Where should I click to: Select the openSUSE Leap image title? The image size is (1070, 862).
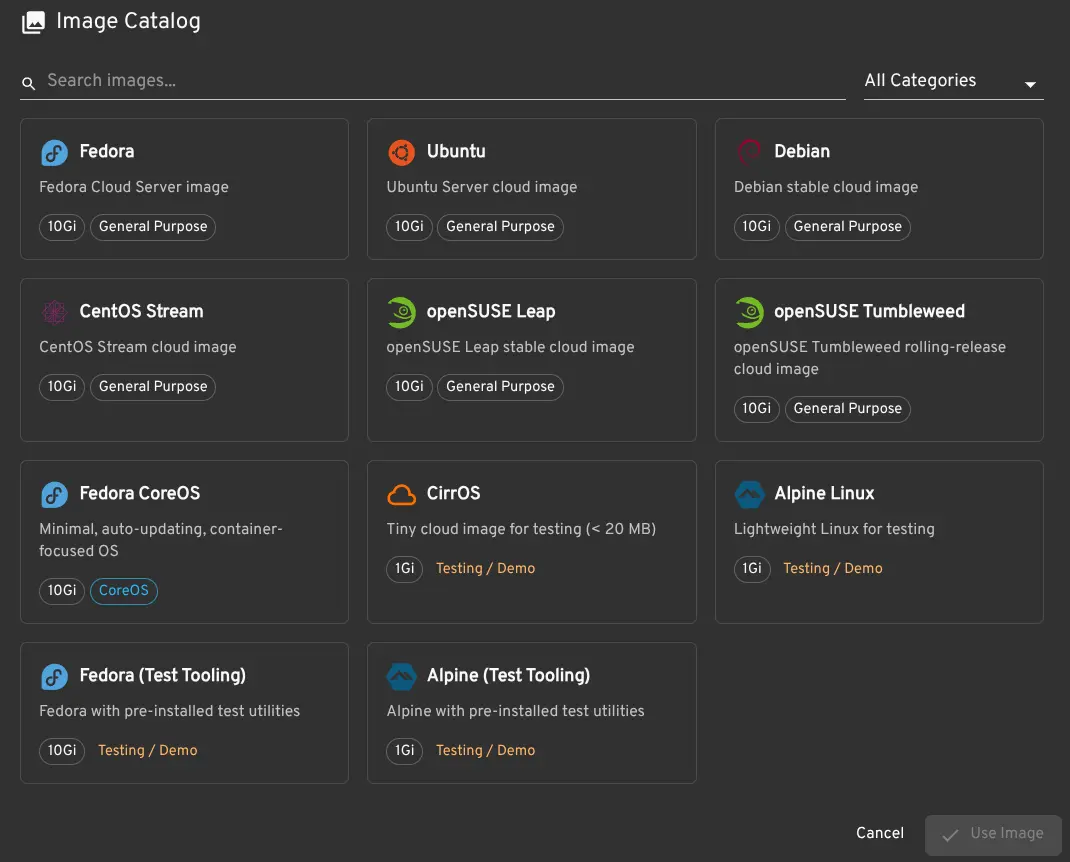(x=491, y=311)
